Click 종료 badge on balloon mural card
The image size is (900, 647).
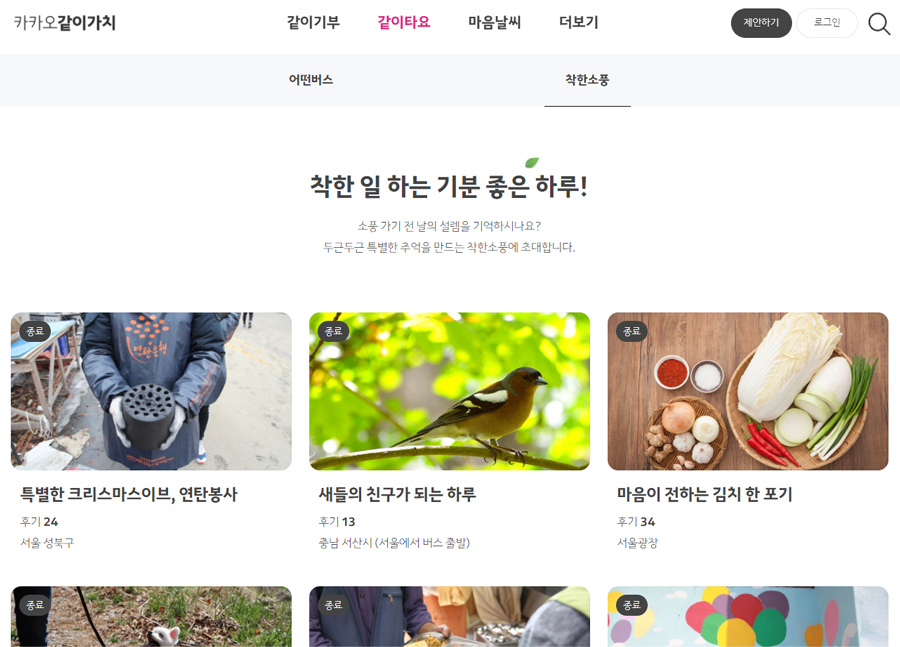click(632, 605)
